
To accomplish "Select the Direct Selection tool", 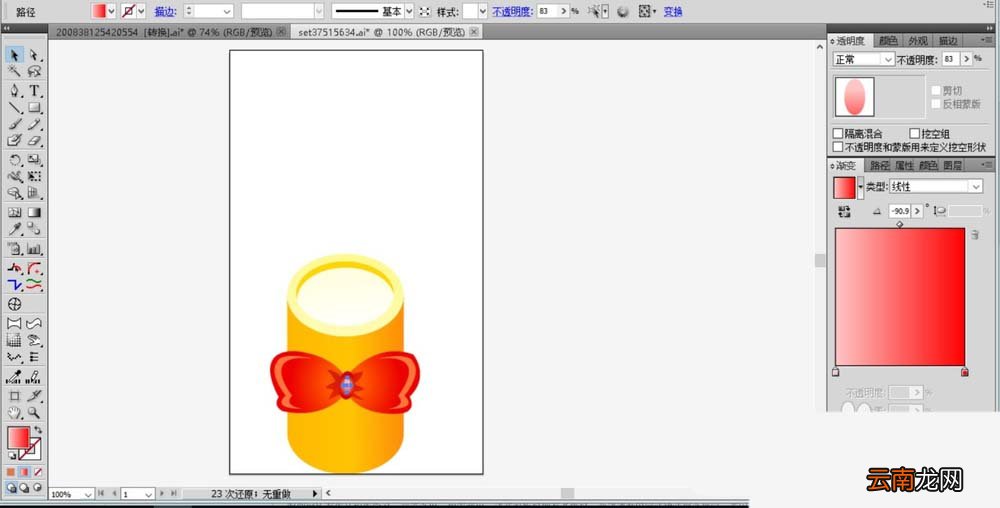I will 34,55.
